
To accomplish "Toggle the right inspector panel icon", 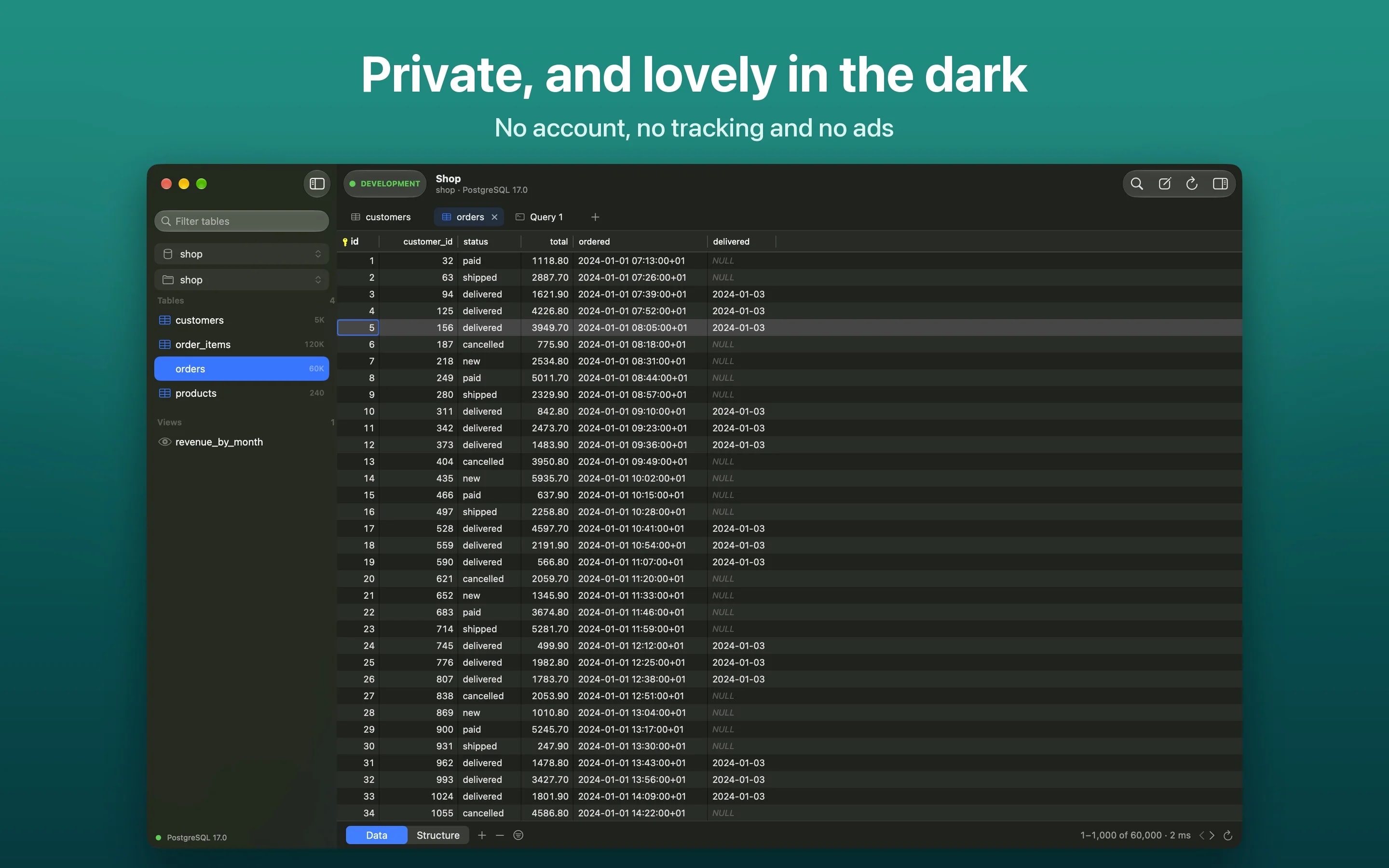I will point(1220,184).
